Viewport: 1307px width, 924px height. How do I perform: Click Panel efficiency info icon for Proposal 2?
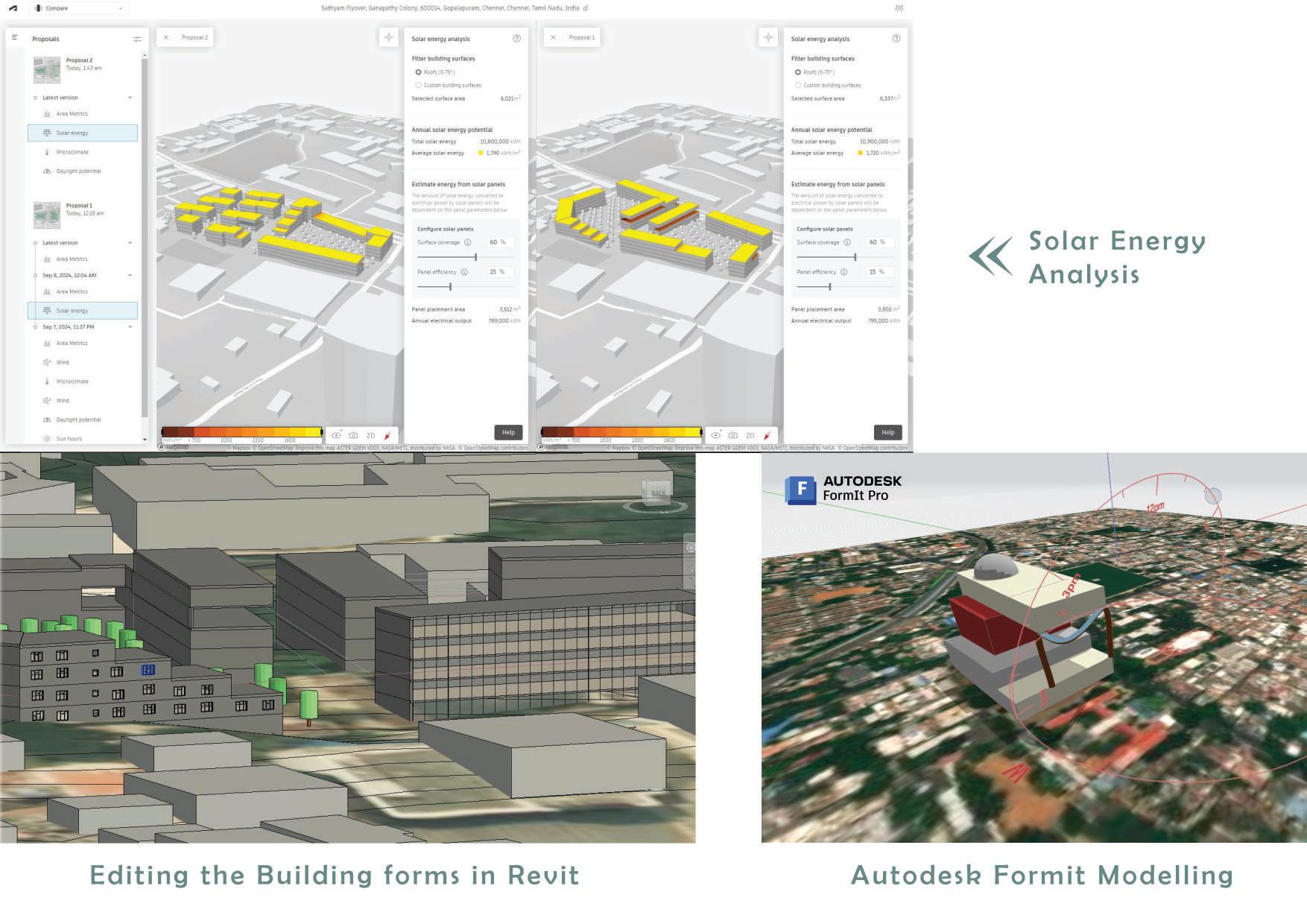click(x=464, y=272)
